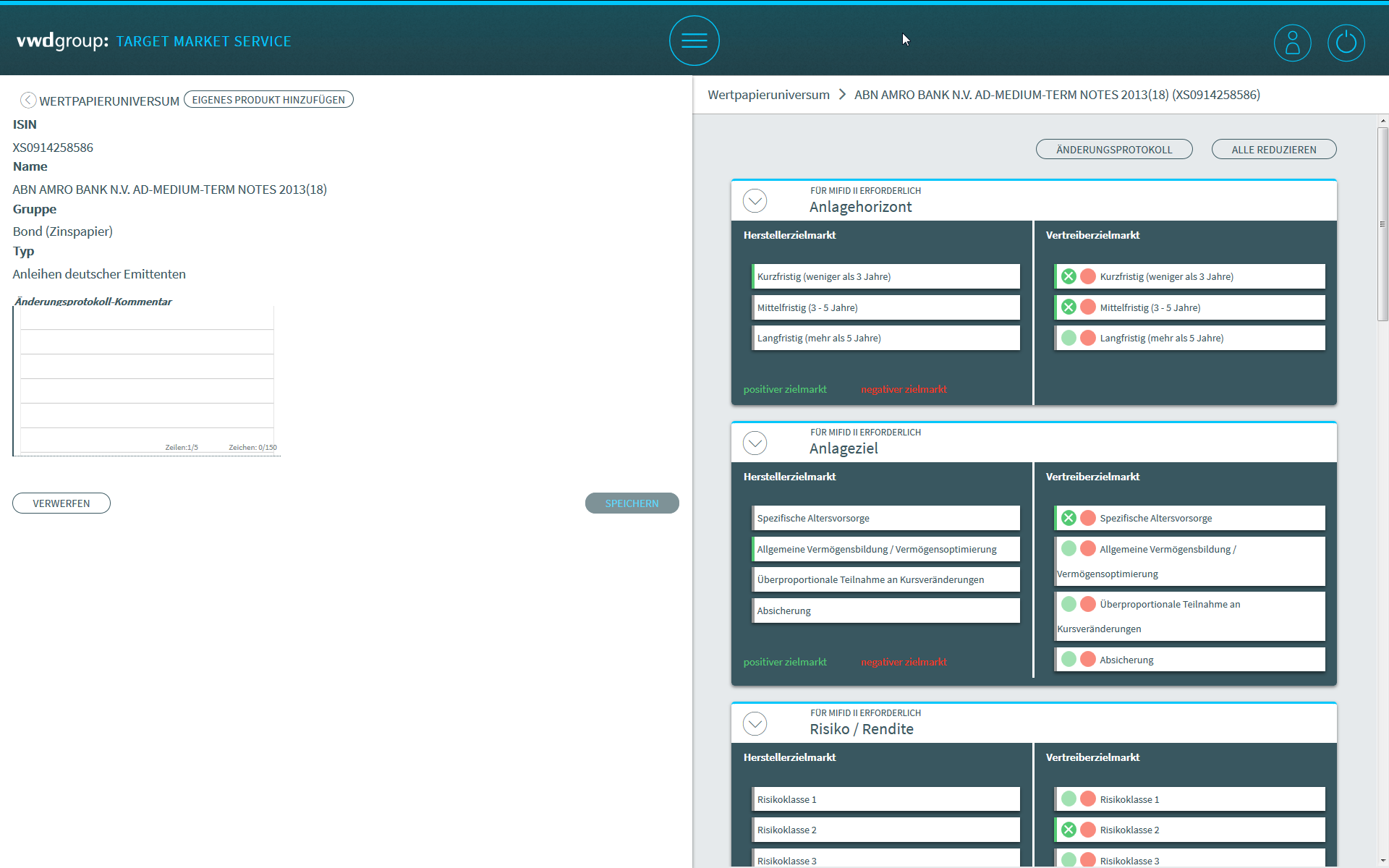Click the power logout icon
Image resolution: width=1389 pixels, height=868 pixels.
point(1346,43)
